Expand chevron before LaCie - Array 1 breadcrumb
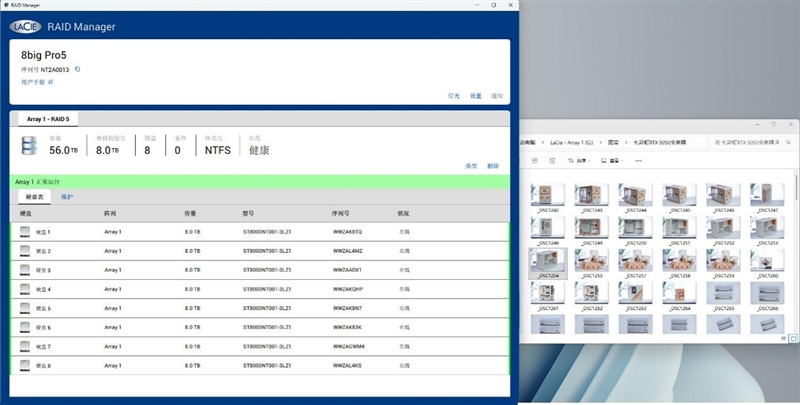 pos(543,142)
